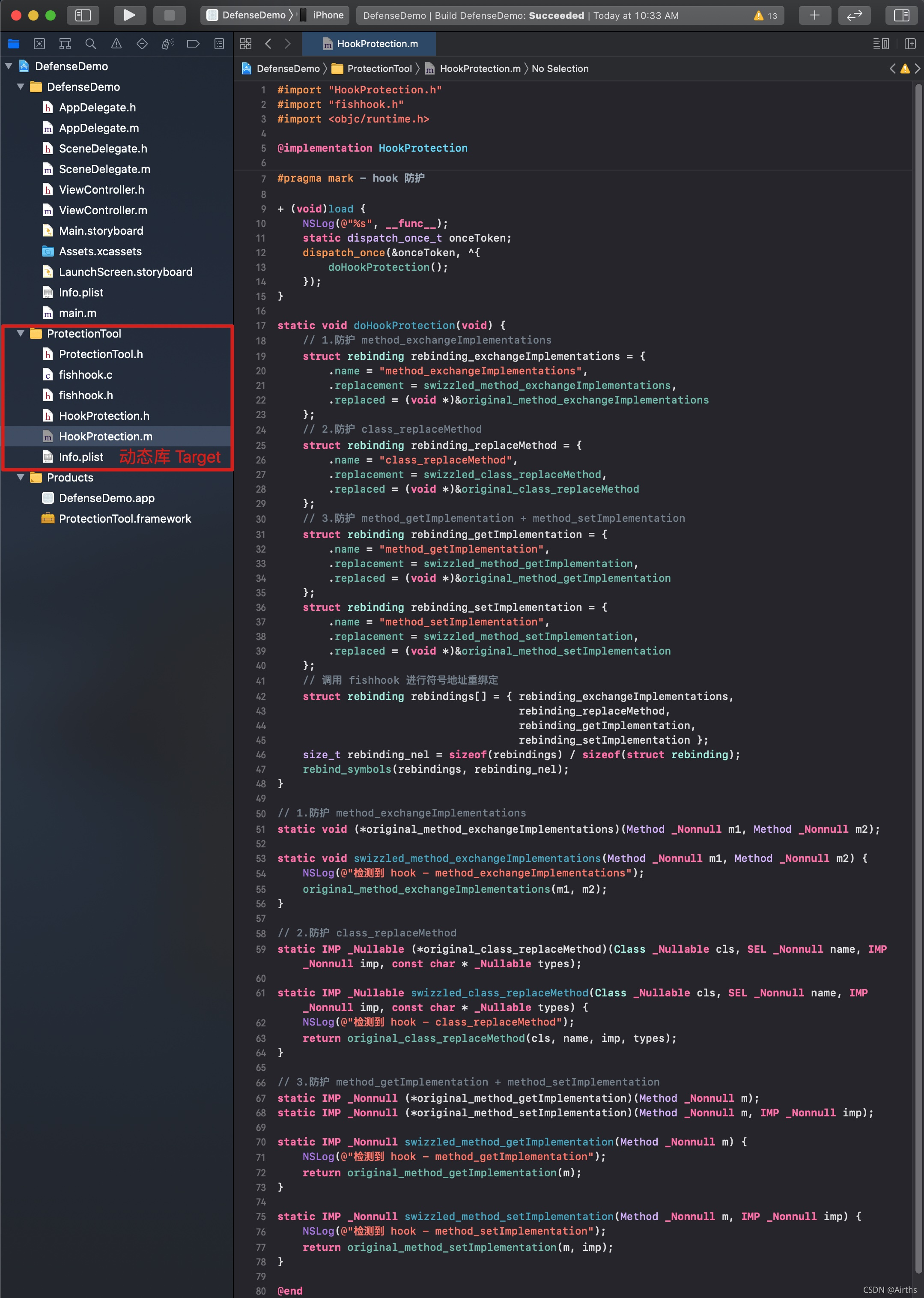
Task: Collapse the ProtectionTool folder
Action: pyautogui.click(x=21, y=334)
